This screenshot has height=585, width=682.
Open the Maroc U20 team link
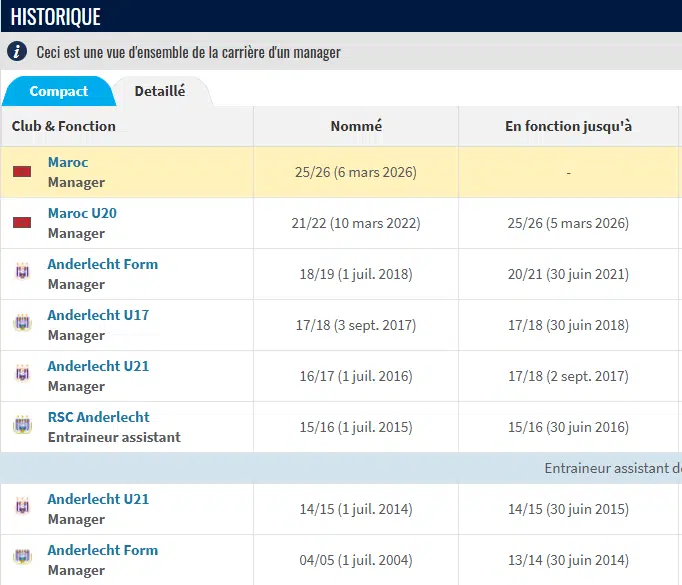click(x=82, y=213)
